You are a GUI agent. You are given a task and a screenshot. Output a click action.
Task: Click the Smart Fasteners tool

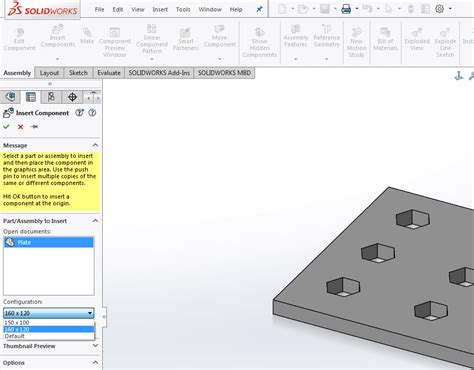(186, 40)
